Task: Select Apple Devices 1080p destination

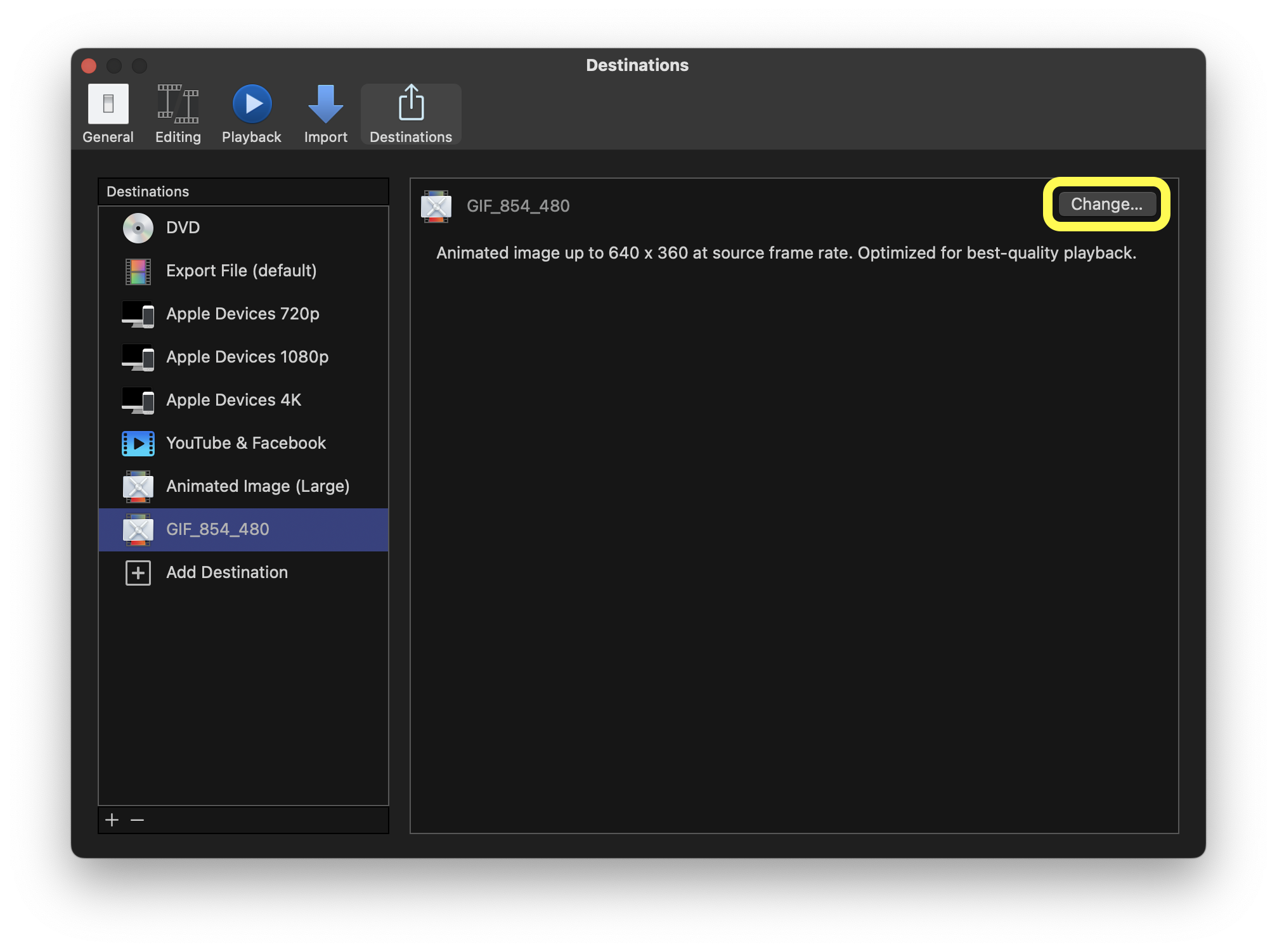Action: click(x=247, y=357)
